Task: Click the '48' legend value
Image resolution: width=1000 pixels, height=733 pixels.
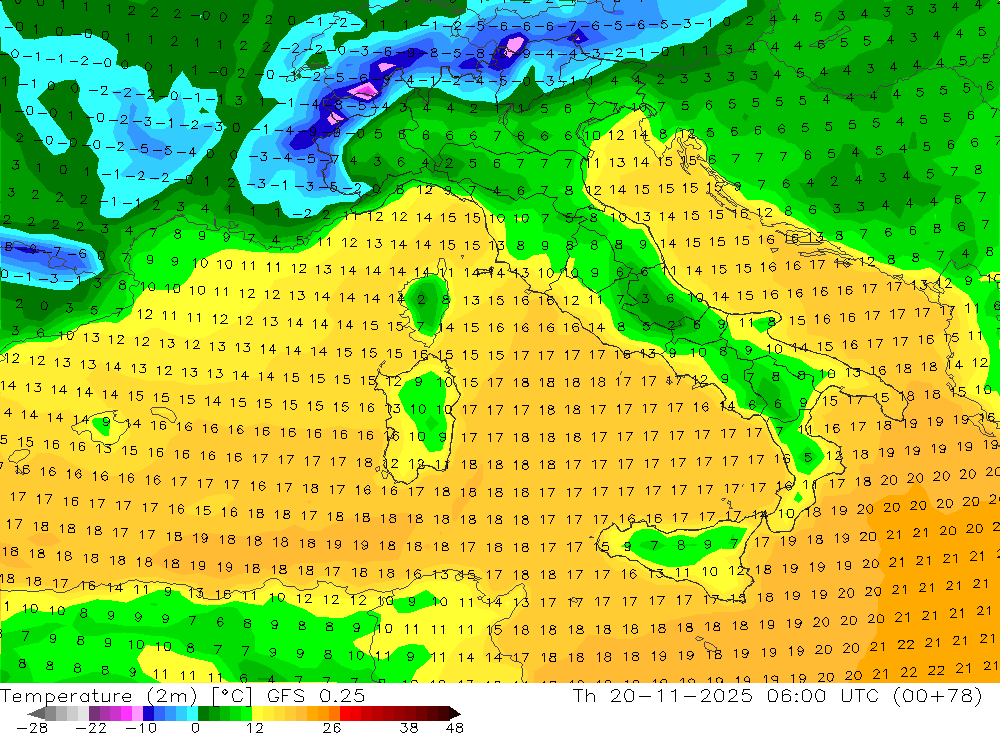Action: click(x=454, y=727)
